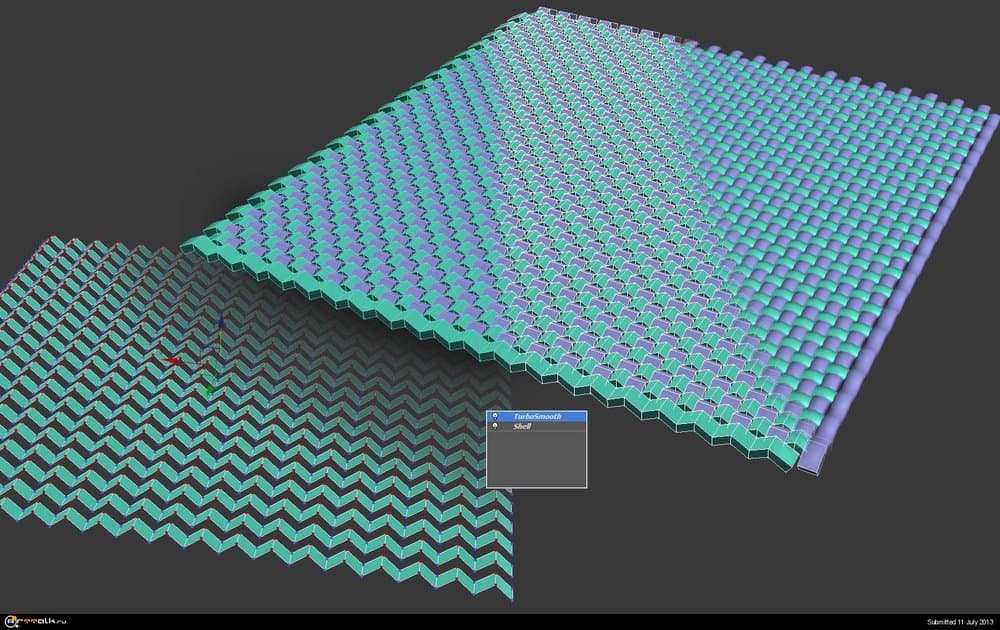Click the lavender end block at weave's bottom-right corner
This screenshot has height=630, width=1000.
816,457
